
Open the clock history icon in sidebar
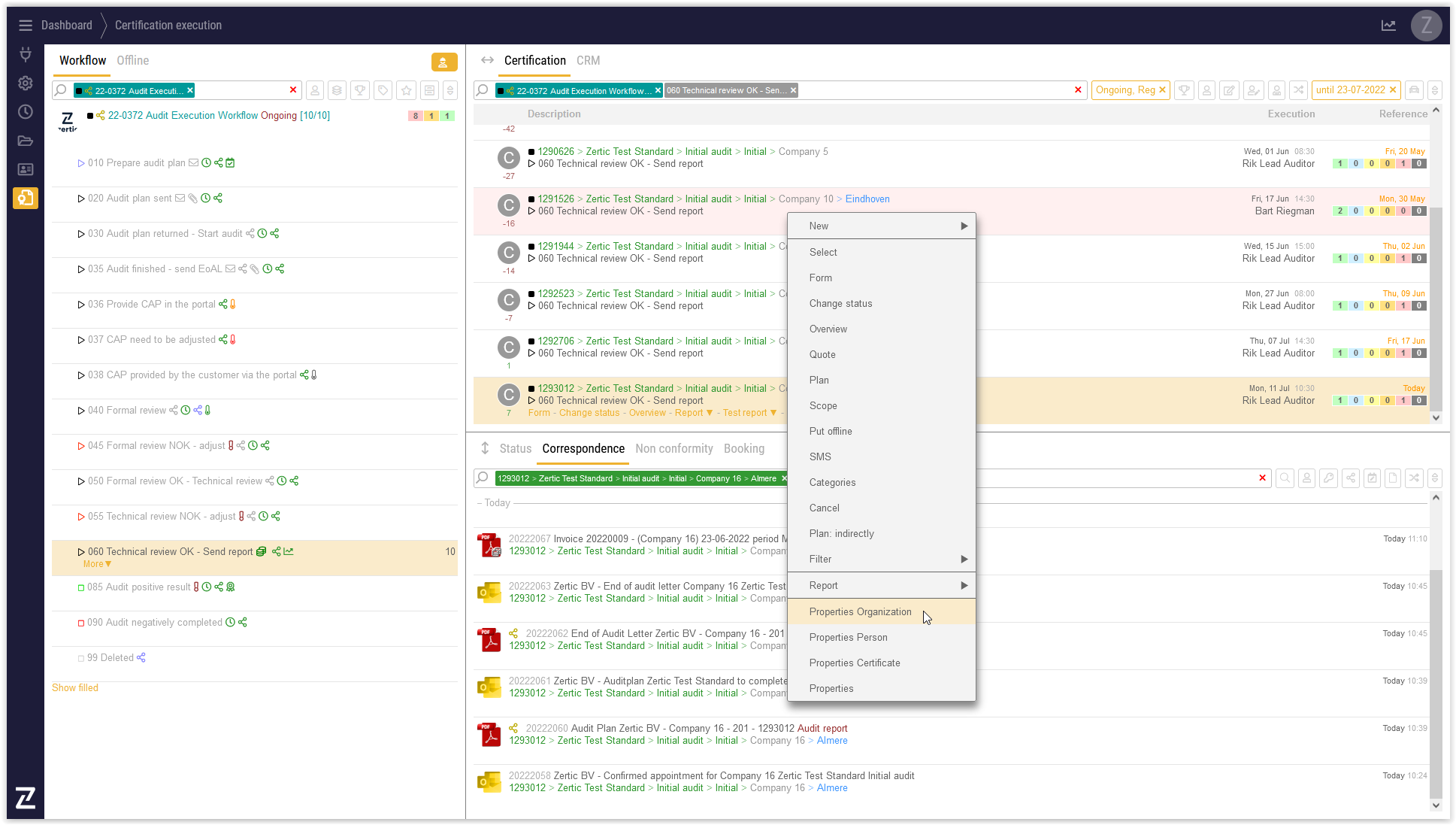point(26,112)
